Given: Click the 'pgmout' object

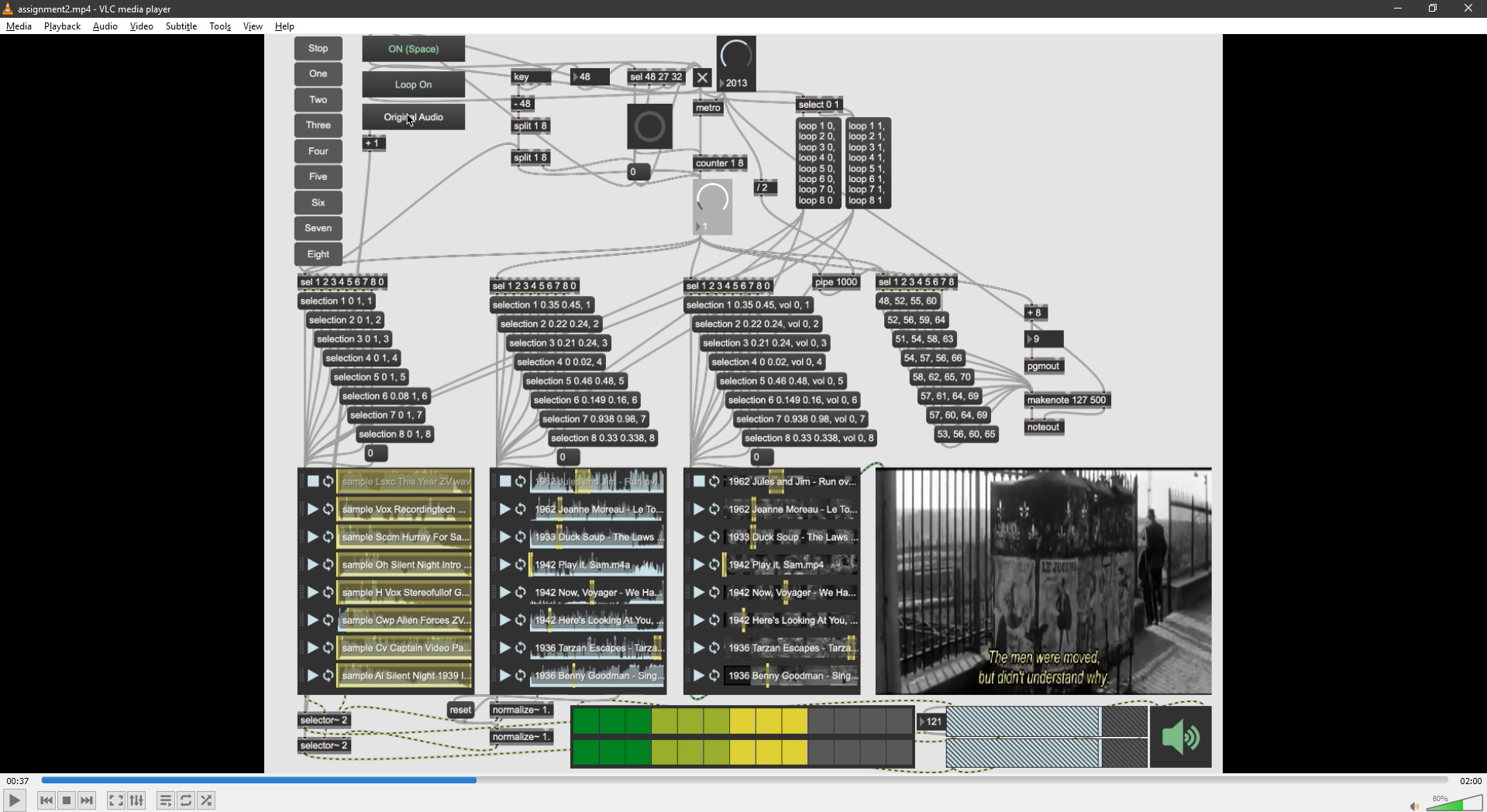Looking at the screenshot, I should (1043, 366).
